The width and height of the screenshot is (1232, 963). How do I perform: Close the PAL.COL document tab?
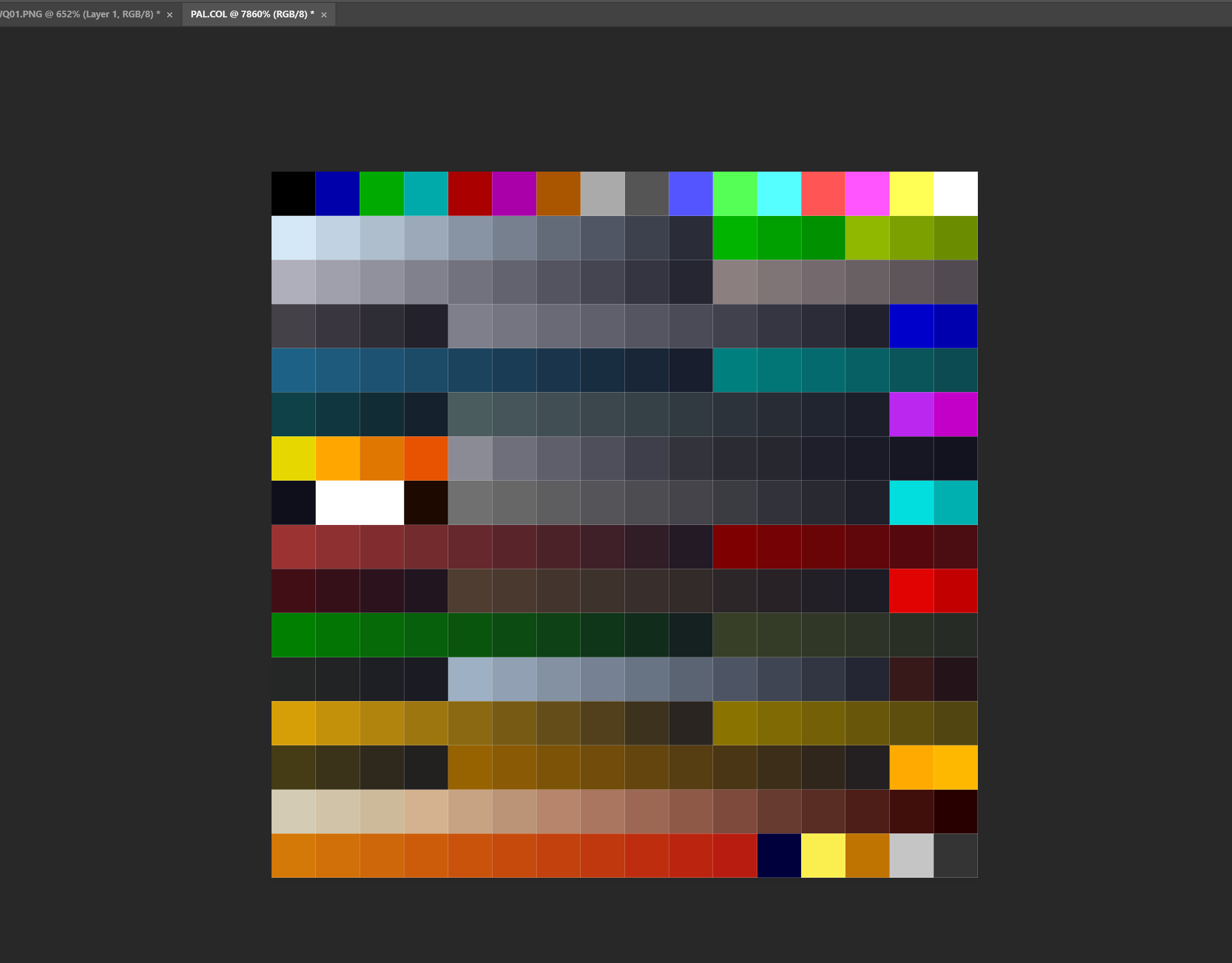coord(323,15)
